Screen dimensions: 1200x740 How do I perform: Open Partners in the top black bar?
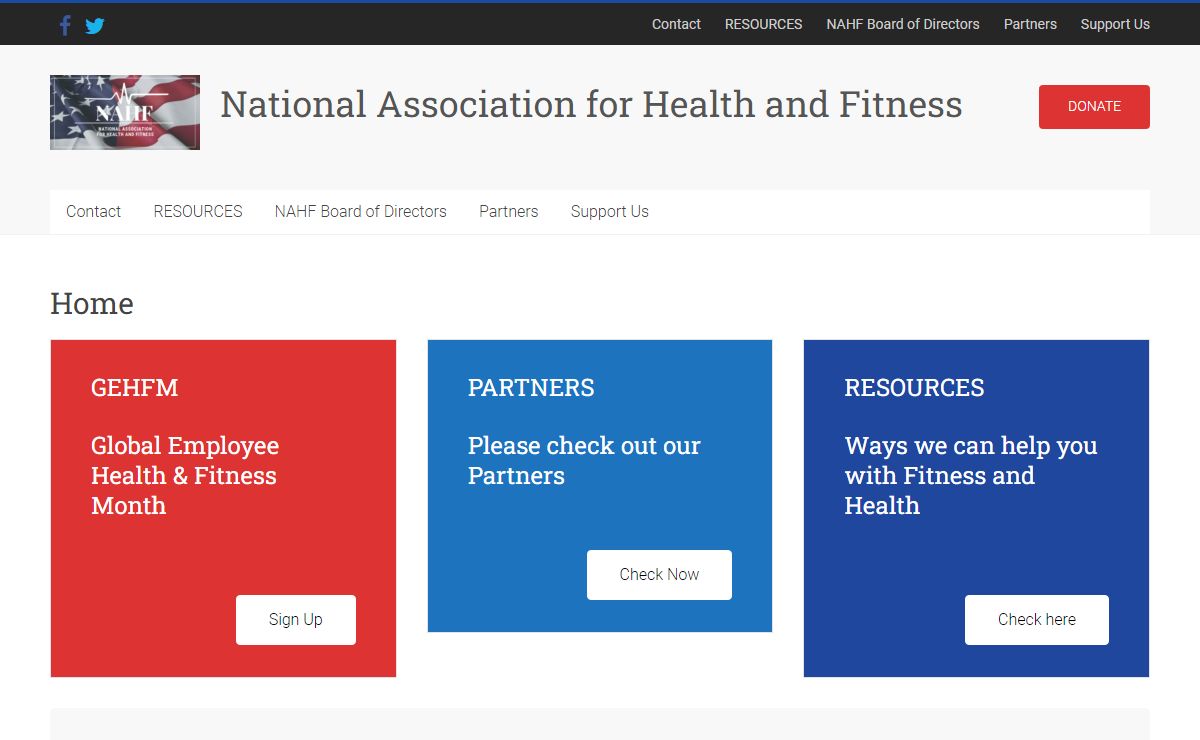coord(1030,24)
